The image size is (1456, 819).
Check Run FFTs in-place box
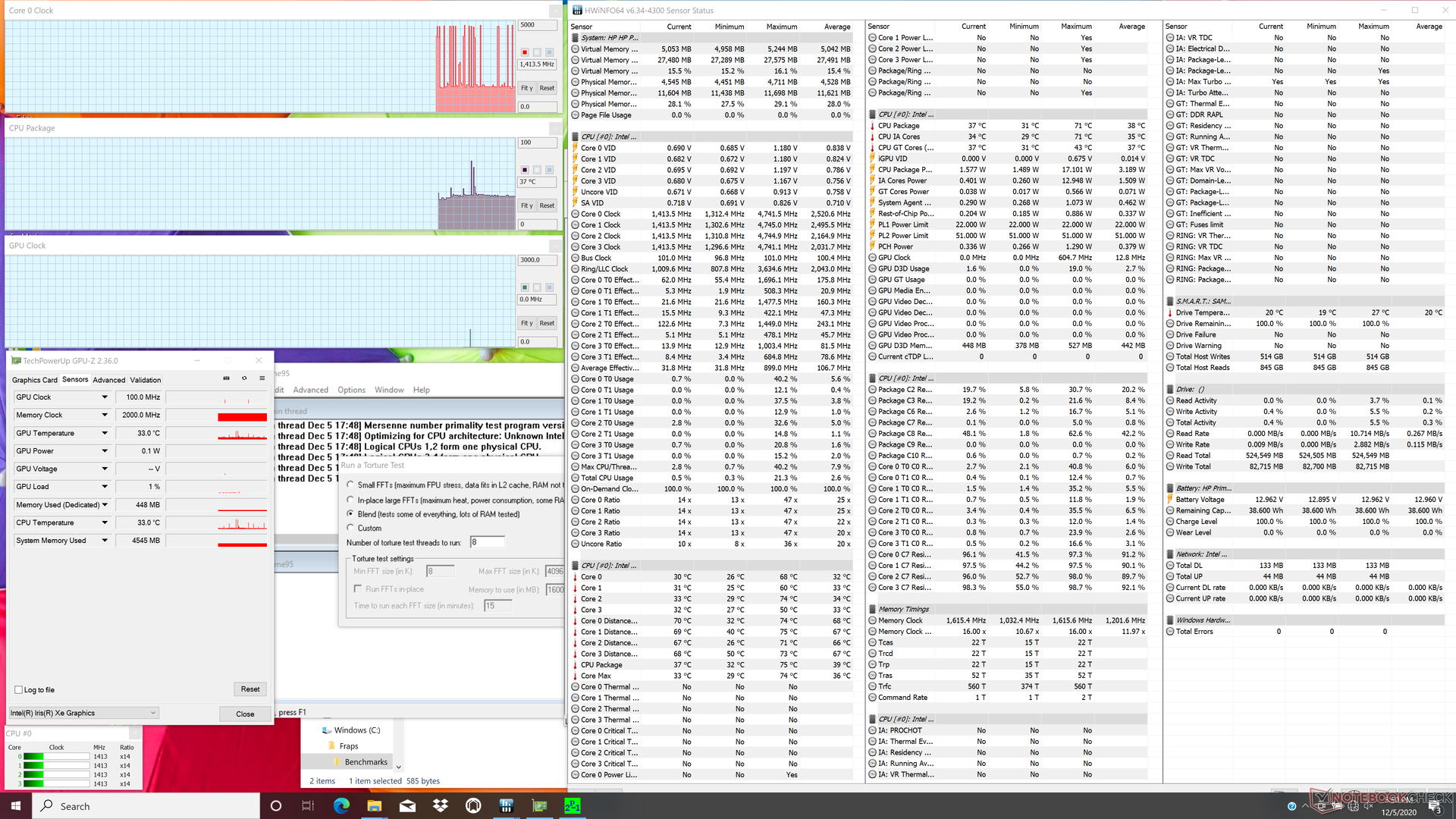pyautogui.click(x=358, y=589)
